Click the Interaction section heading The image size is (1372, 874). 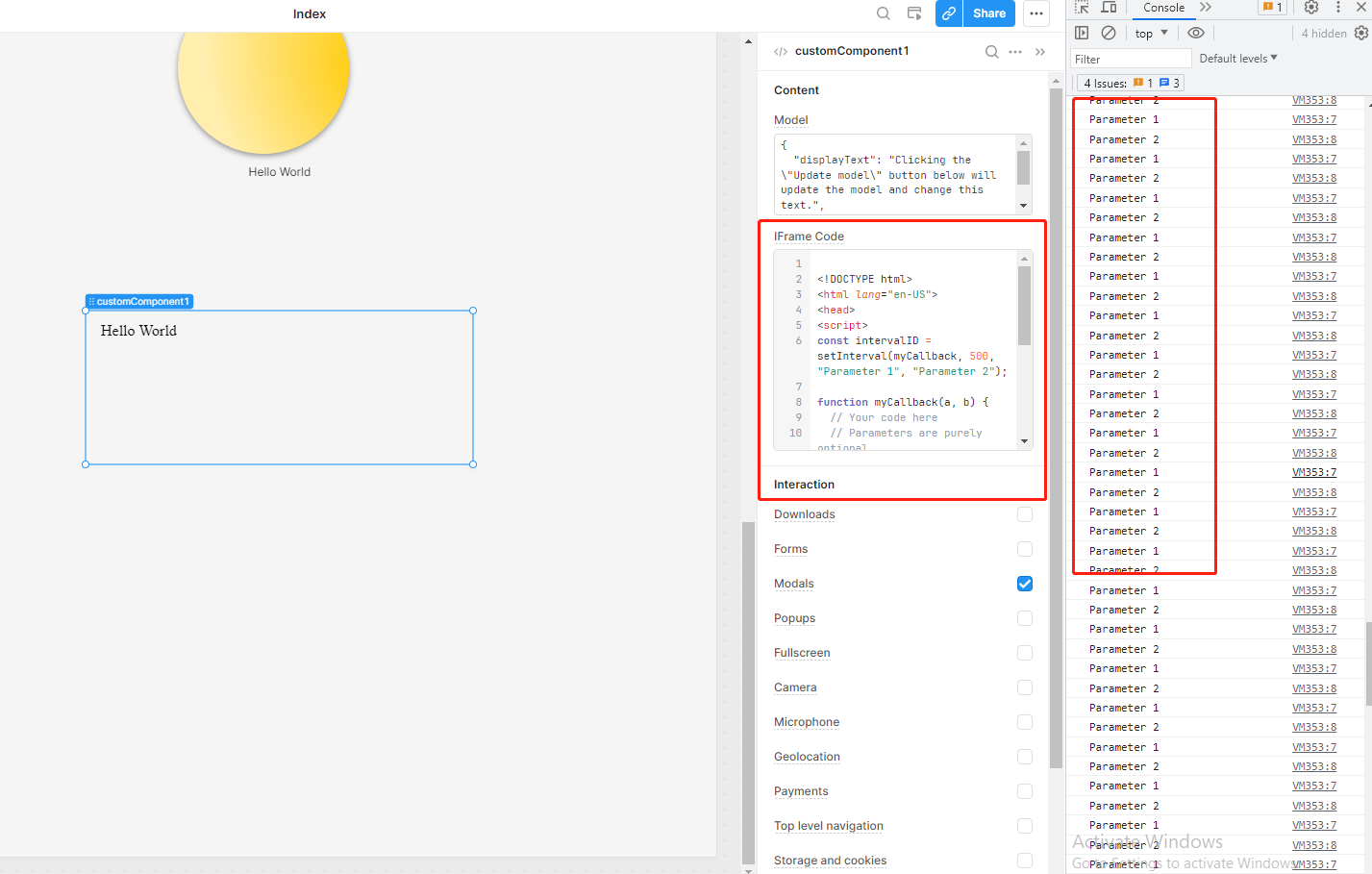pos(804,485)
